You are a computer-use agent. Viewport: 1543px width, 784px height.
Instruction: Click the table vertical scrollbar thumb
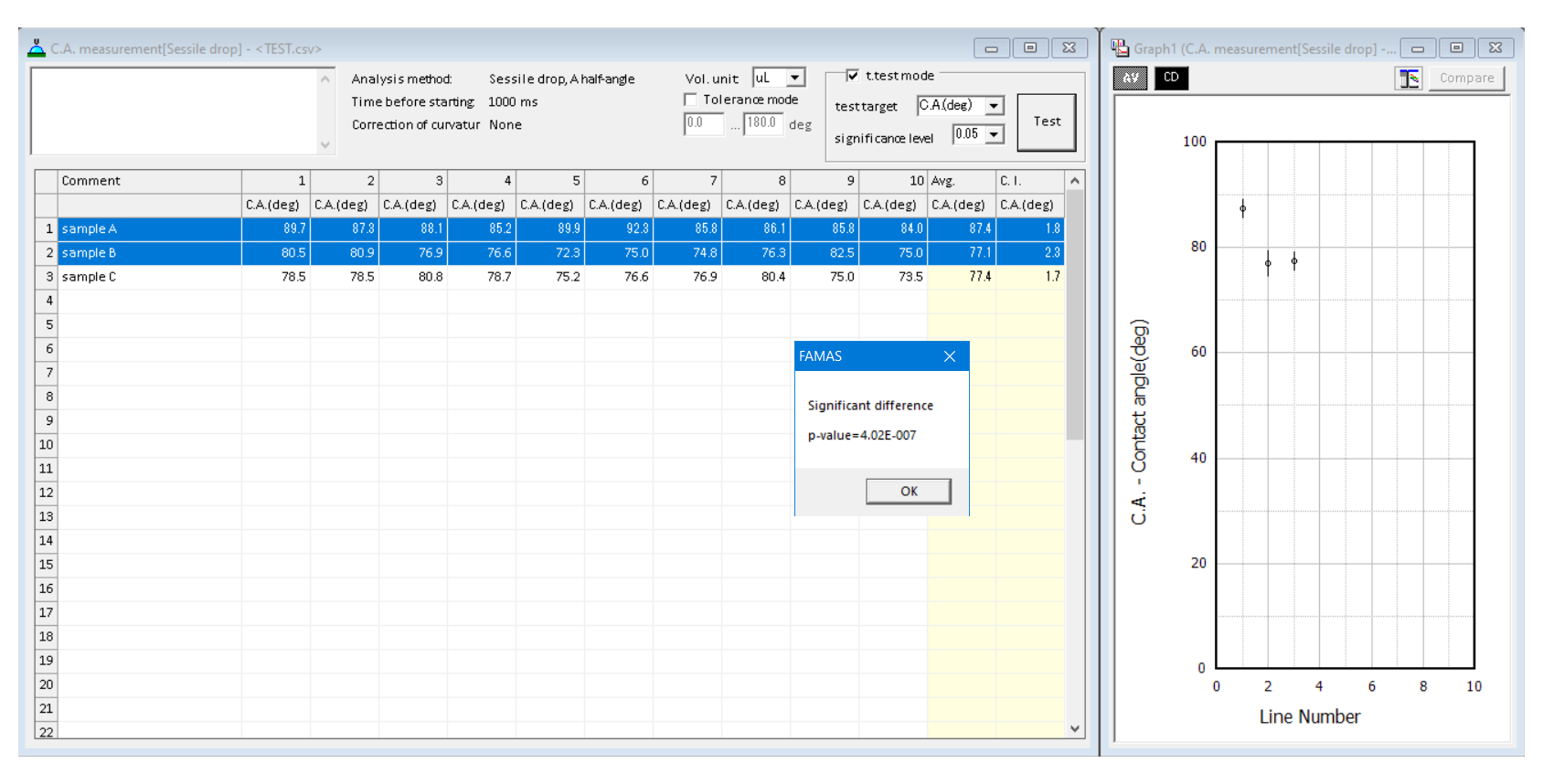point(1075,315)
